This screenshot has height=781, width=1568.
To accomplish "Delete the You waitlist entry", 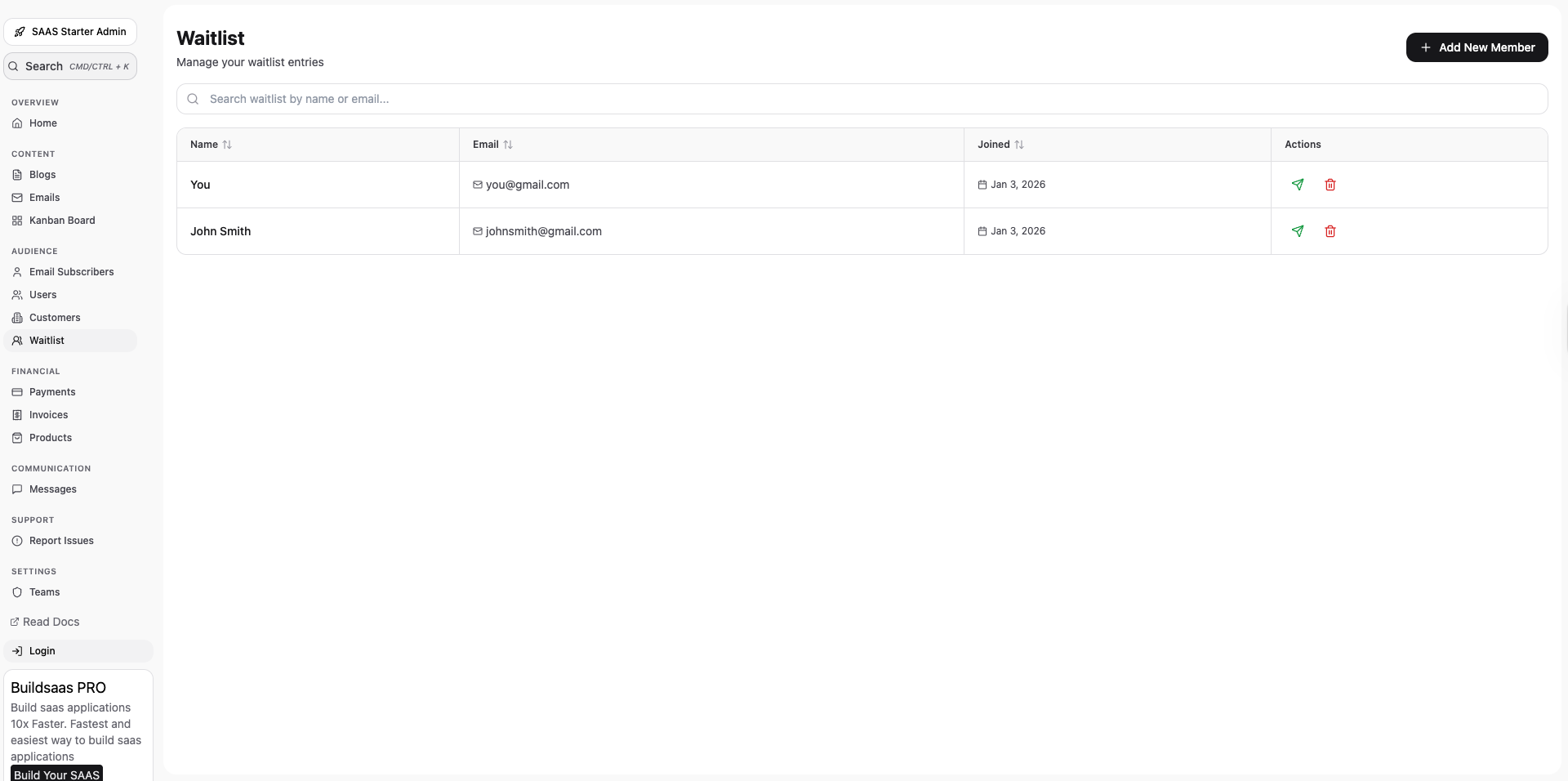I will [x=1330, y=185].
